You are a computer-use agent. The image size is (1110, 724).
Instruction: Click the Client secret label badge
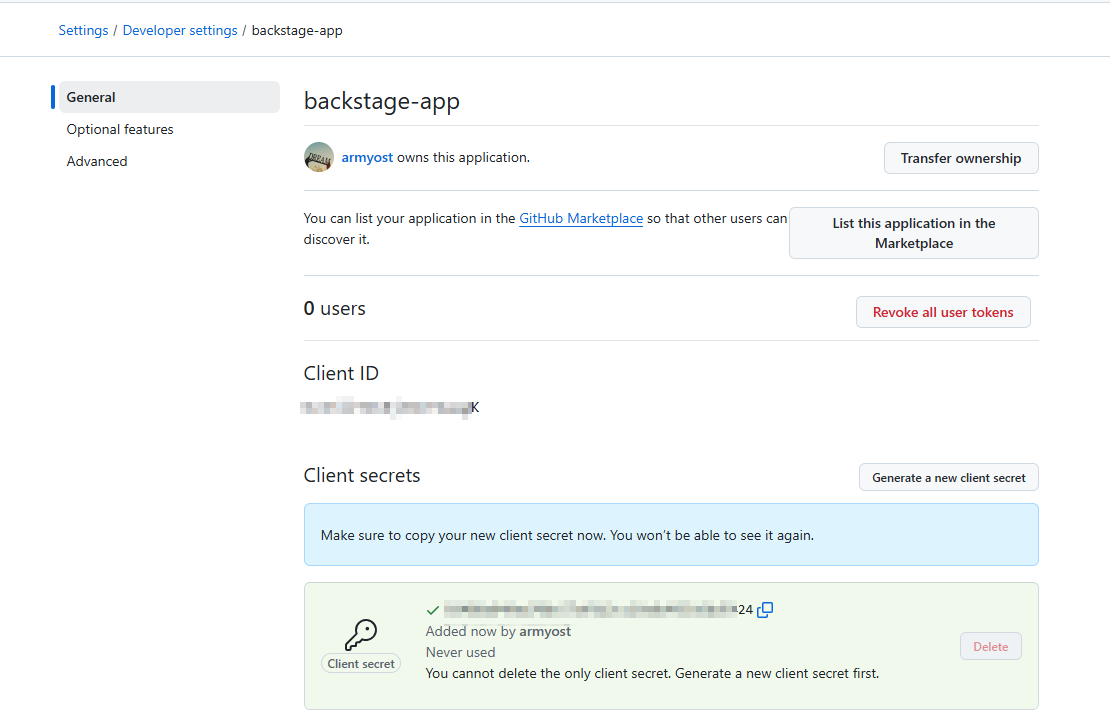tap(361, 664)
